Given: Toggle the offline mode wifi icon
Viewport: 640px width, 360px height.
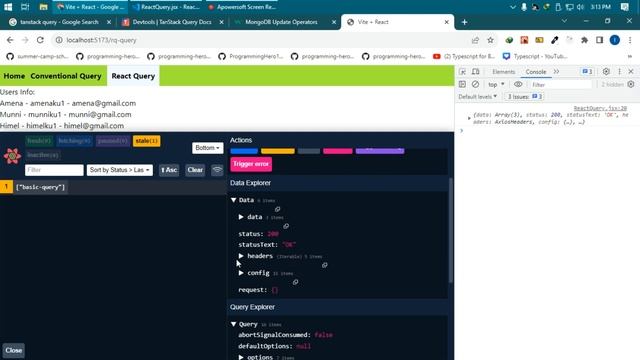Looking at the screenshot, I should (217, 170).
